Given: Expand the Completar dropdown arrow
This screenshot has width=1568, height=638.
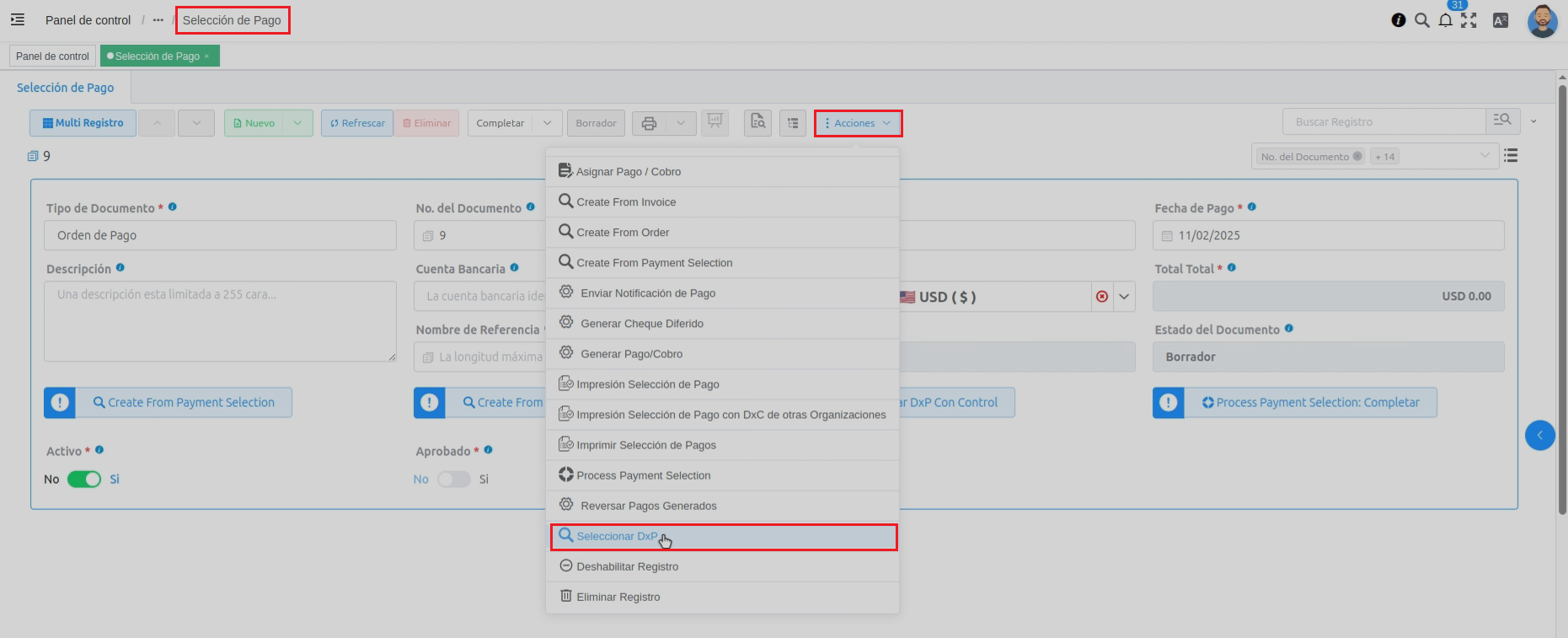Looking at the screenshot, I should point(548,123).
